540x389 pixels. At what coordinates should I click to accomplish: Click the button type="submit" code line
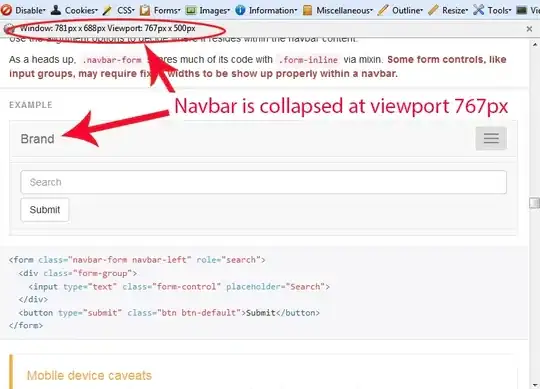169,313
